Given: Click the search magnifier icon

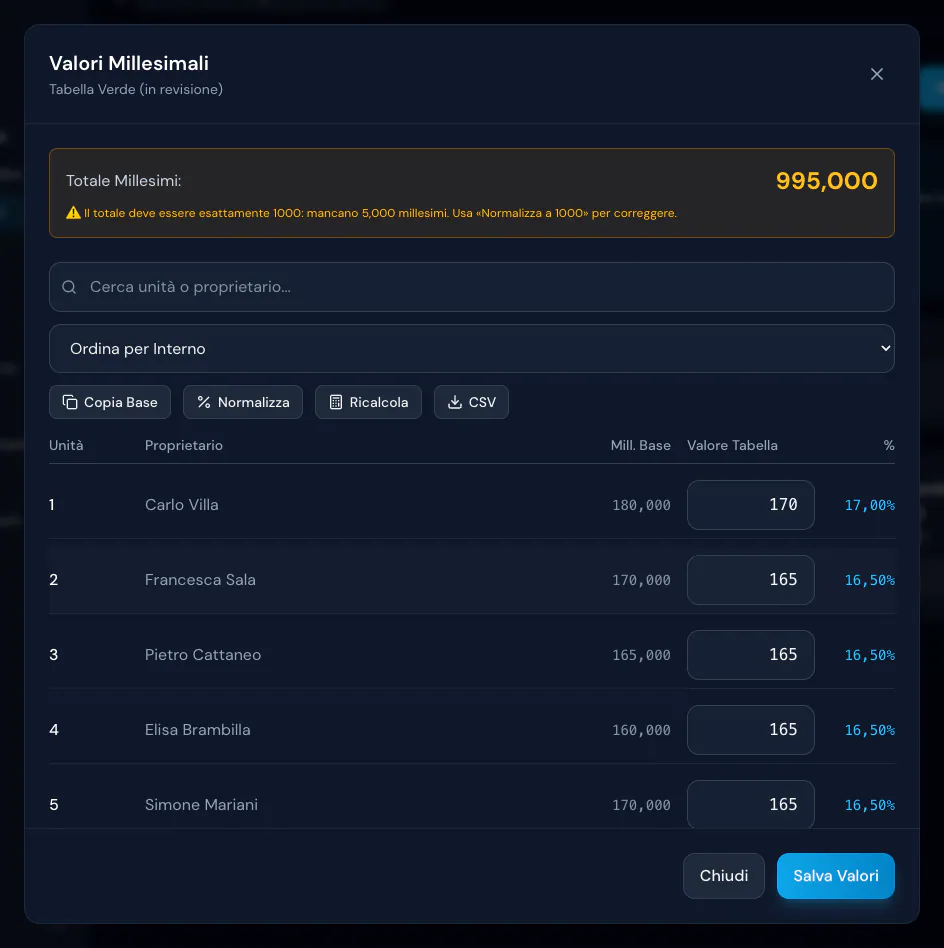Looking at the screenshot, I should click(70, 287).
